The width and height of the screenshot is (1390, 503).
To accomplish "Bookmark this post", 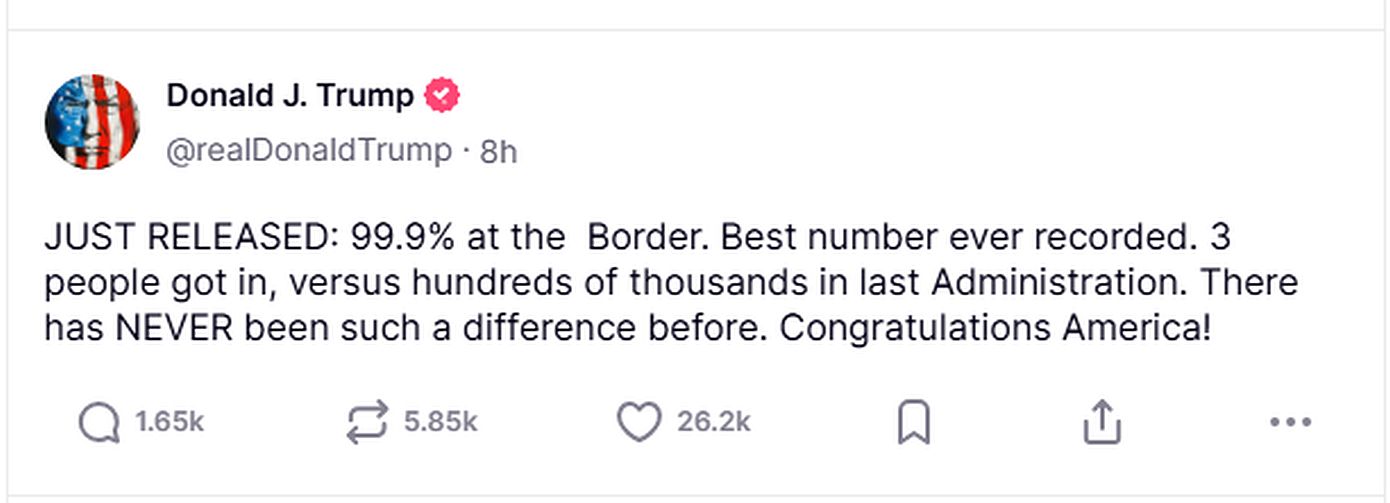I will (913, 423).
